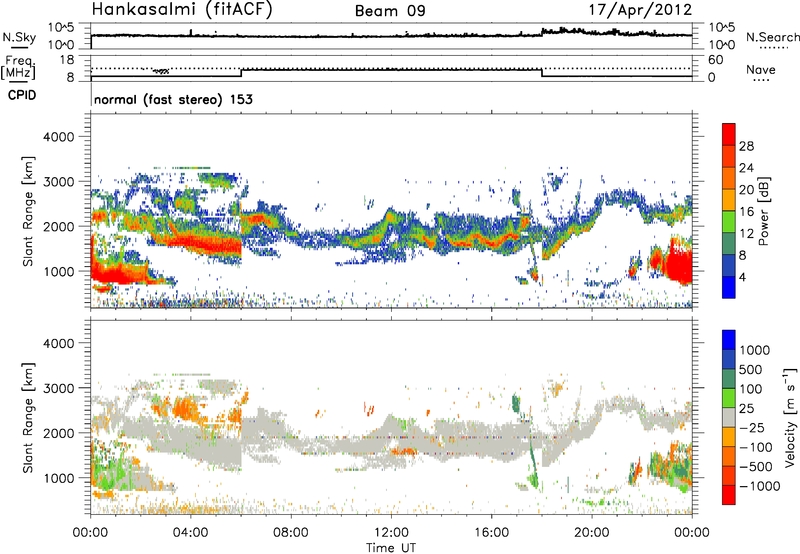Click the 2000 tick on velocity panel axis
800x554 pixels.
59,433
